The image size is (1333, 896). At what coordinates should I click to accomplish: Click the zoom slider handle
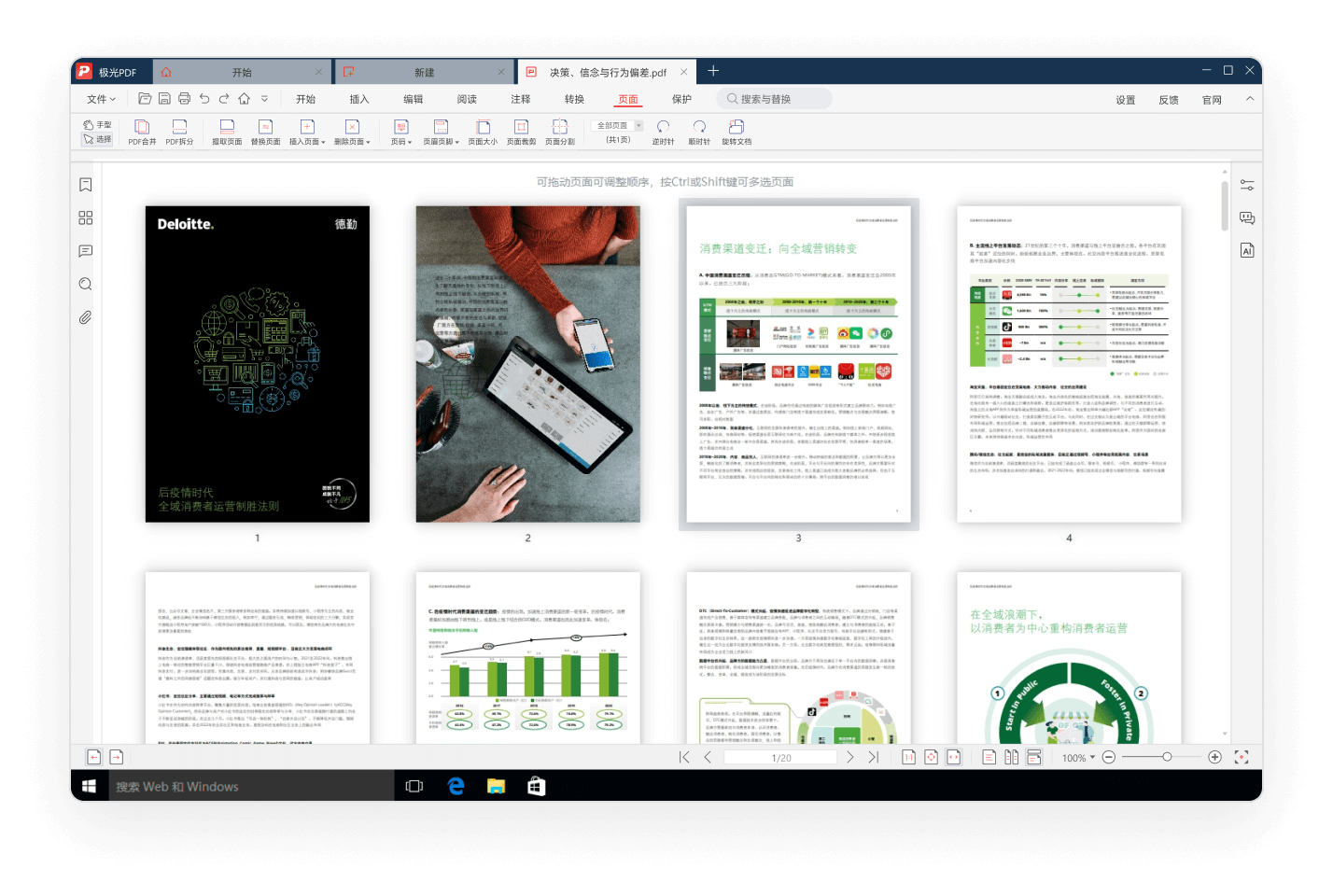(x=1167, y=757)
